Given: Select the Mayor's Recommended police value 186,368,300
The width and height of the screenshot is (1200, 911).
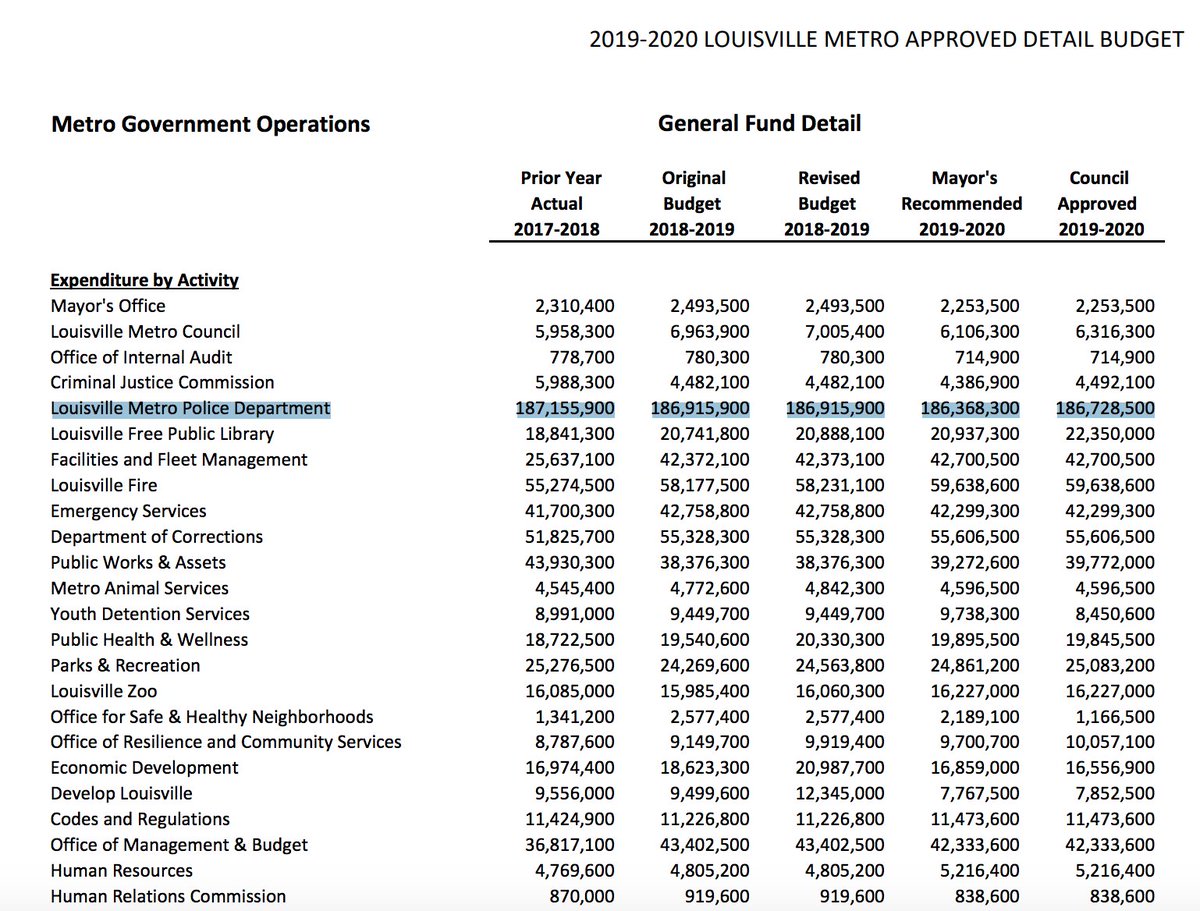Looking at the screenshot, I should pyautogui.click(x=970, y=408).
